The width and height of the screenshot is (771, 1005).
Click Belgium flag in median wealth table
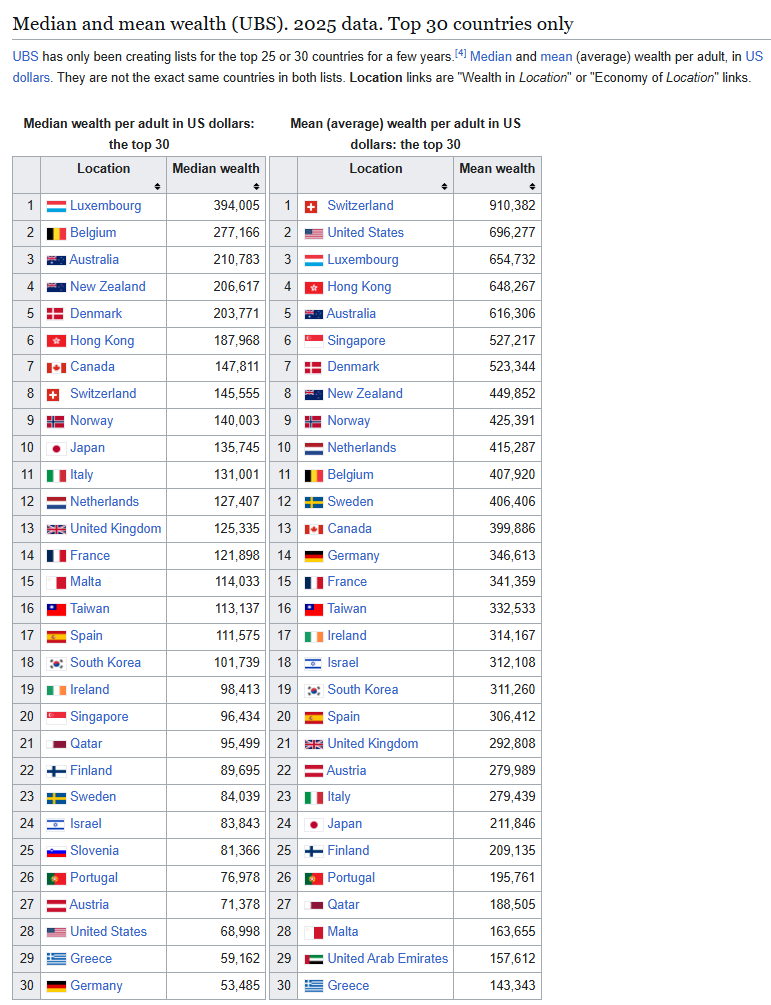56,233
